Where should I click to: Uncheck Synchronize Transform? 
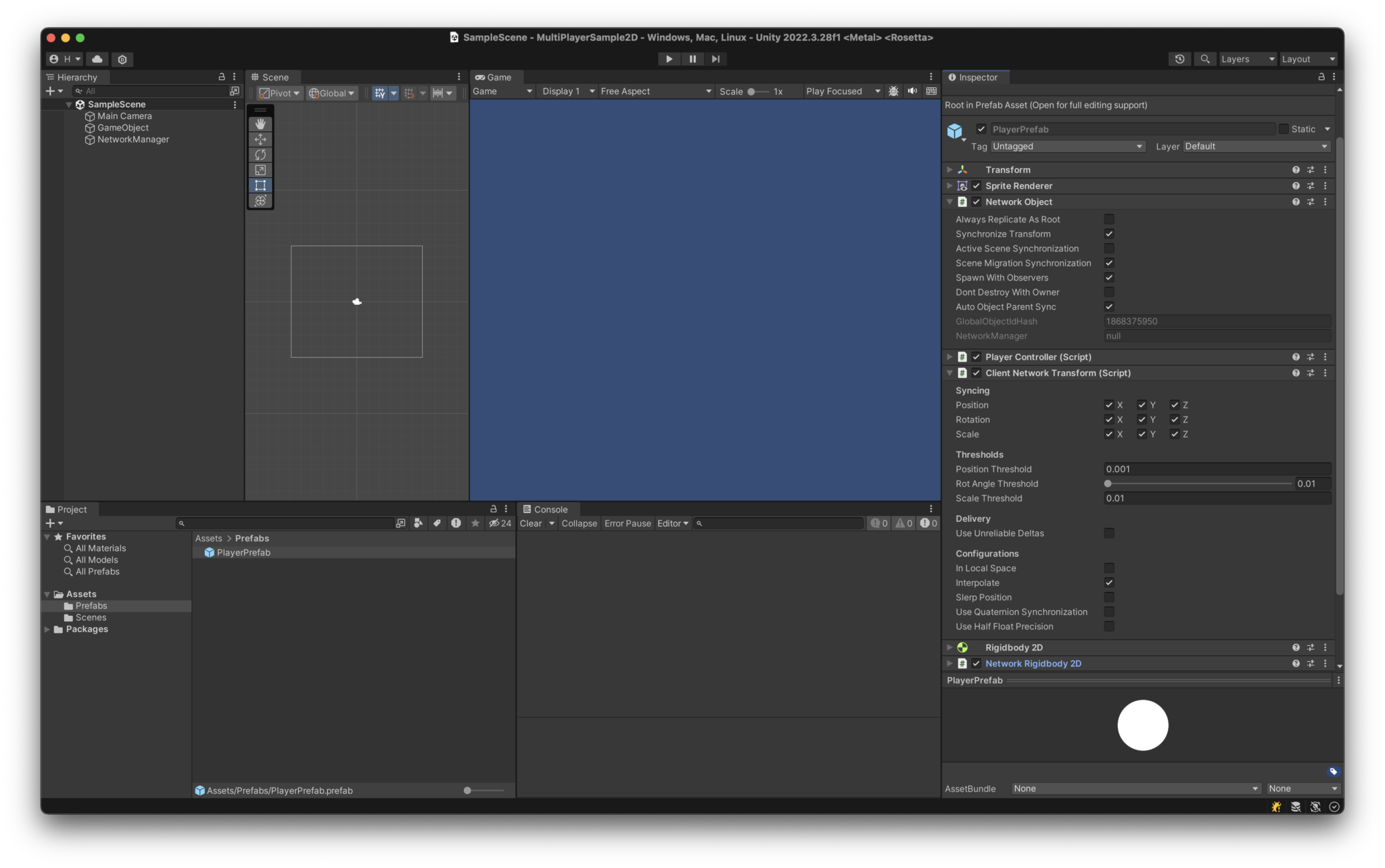[x=1109, y=234]
